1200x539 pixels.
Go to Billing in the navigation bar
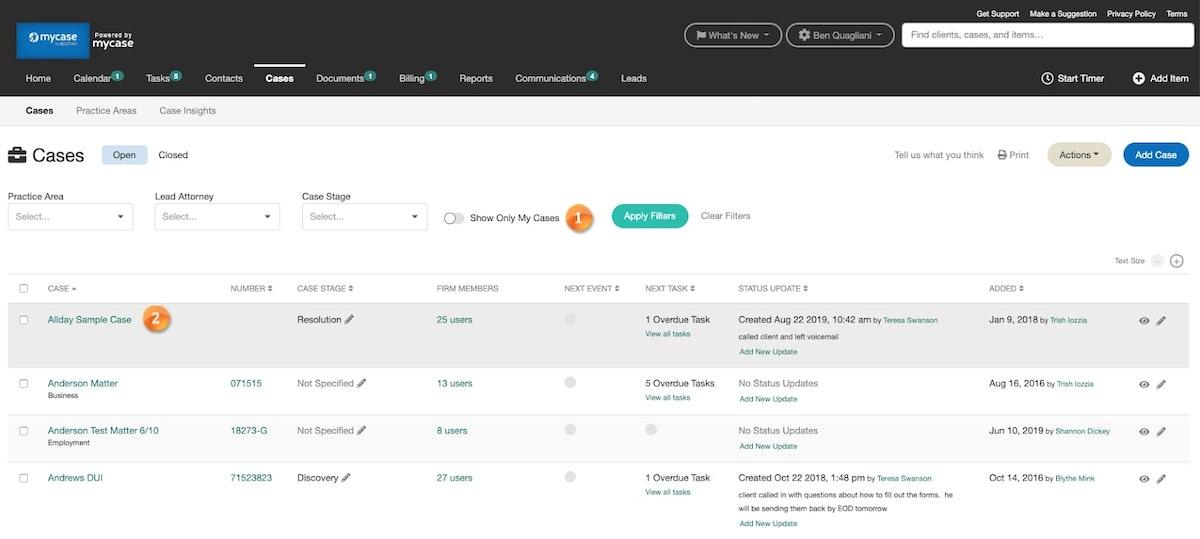coord(412,78)
